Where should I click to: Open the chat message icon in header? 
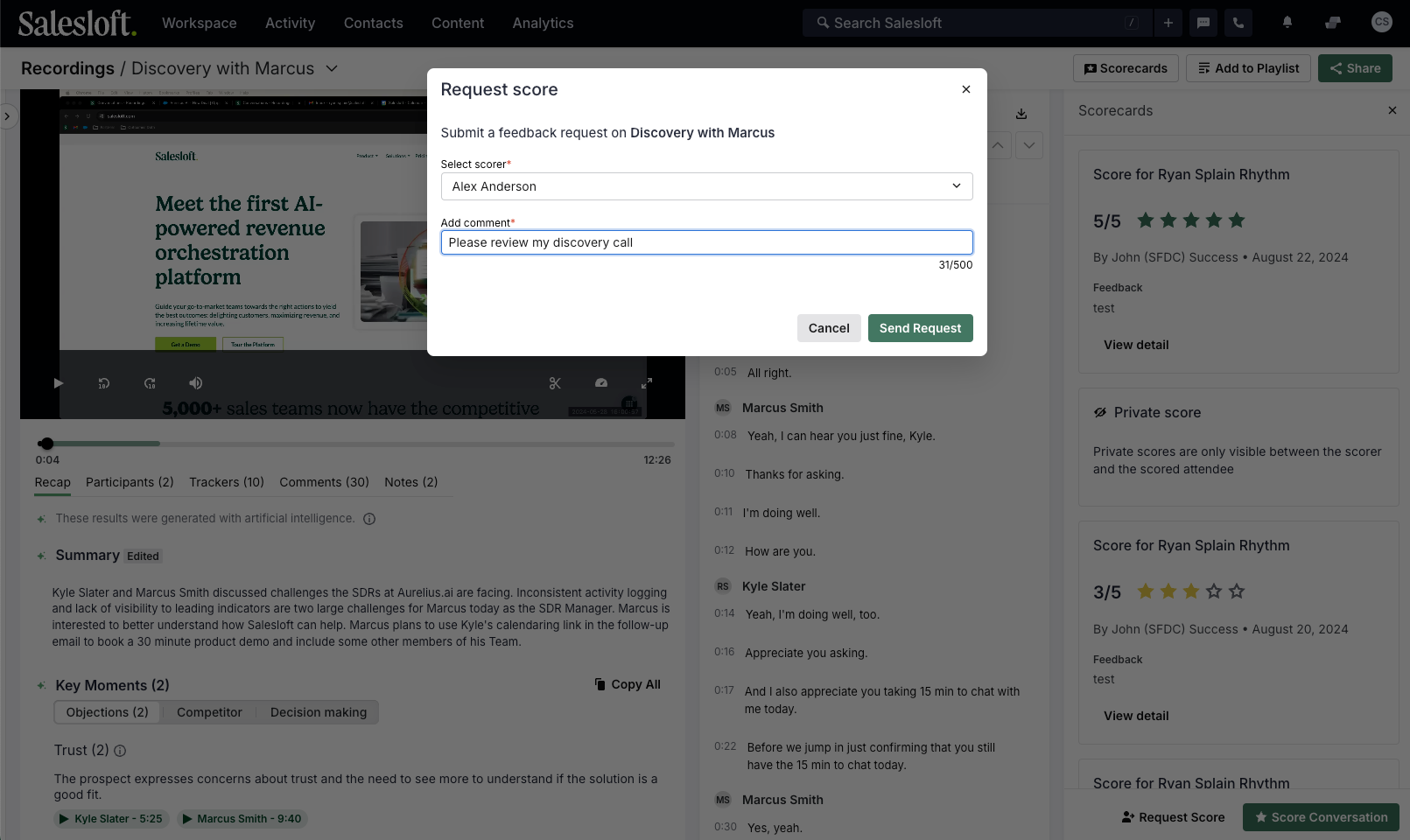tap(1203, 23)
